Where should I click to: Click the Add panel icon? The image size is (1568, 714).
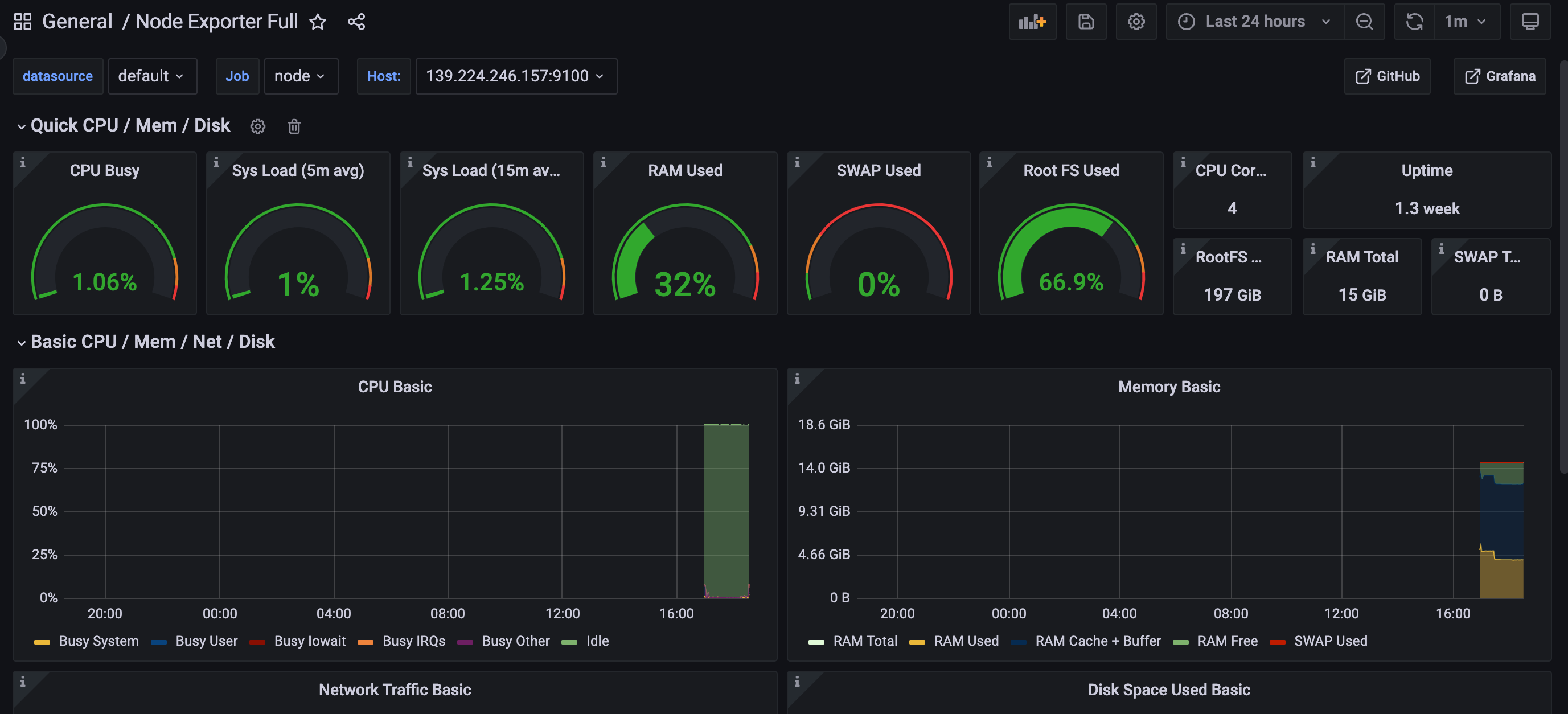tap(1032, 22)
